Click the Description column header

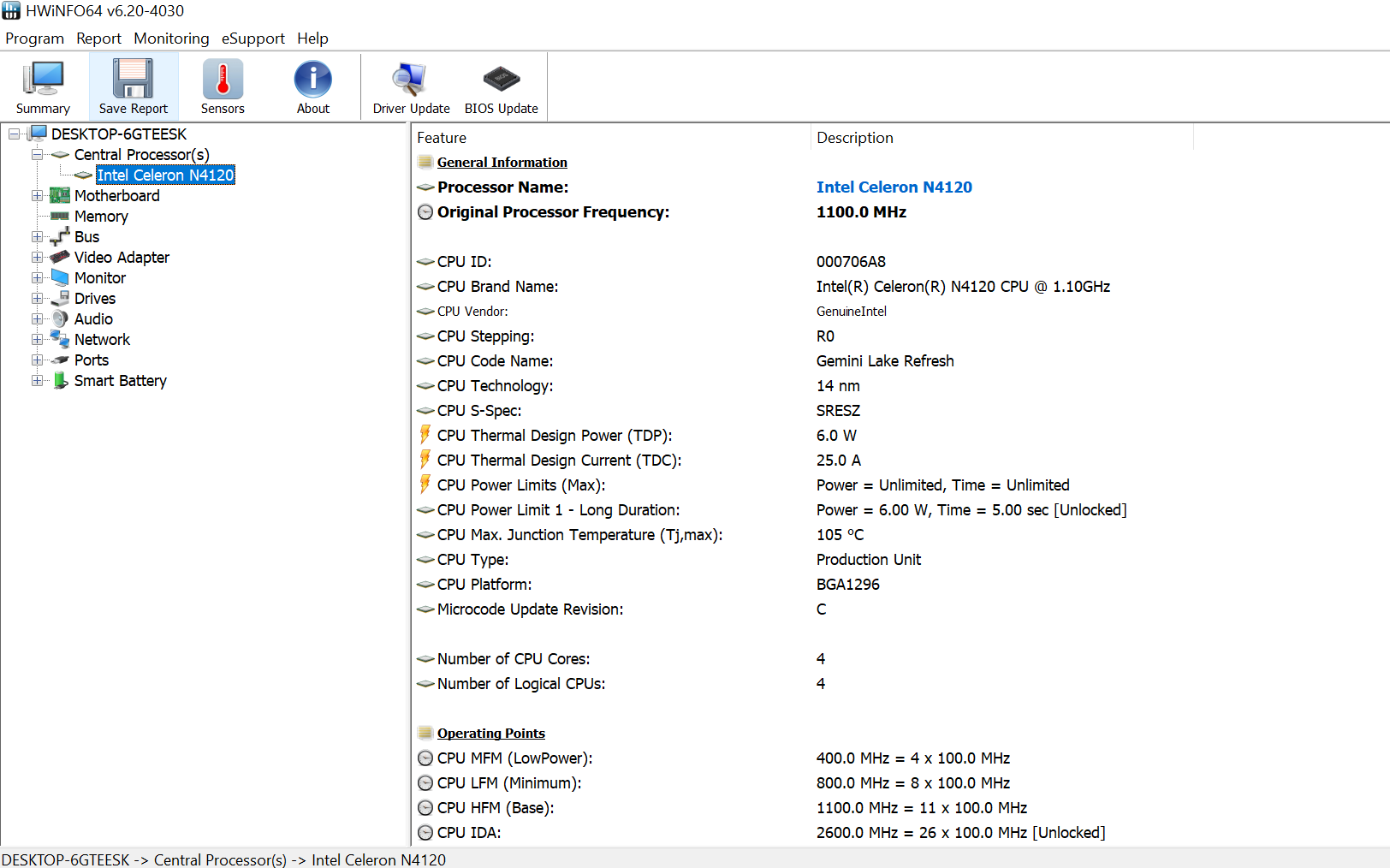[x=1002, y=138]
